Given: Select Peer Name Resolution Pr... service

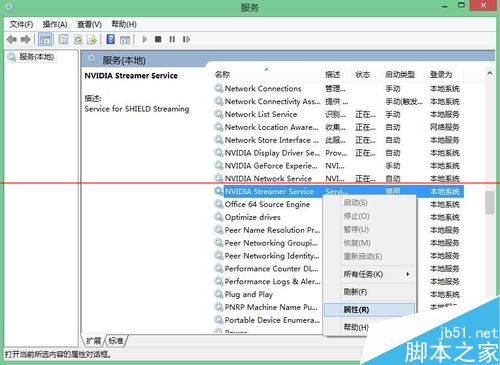Looking at the screenshot, I should point(268,230).
